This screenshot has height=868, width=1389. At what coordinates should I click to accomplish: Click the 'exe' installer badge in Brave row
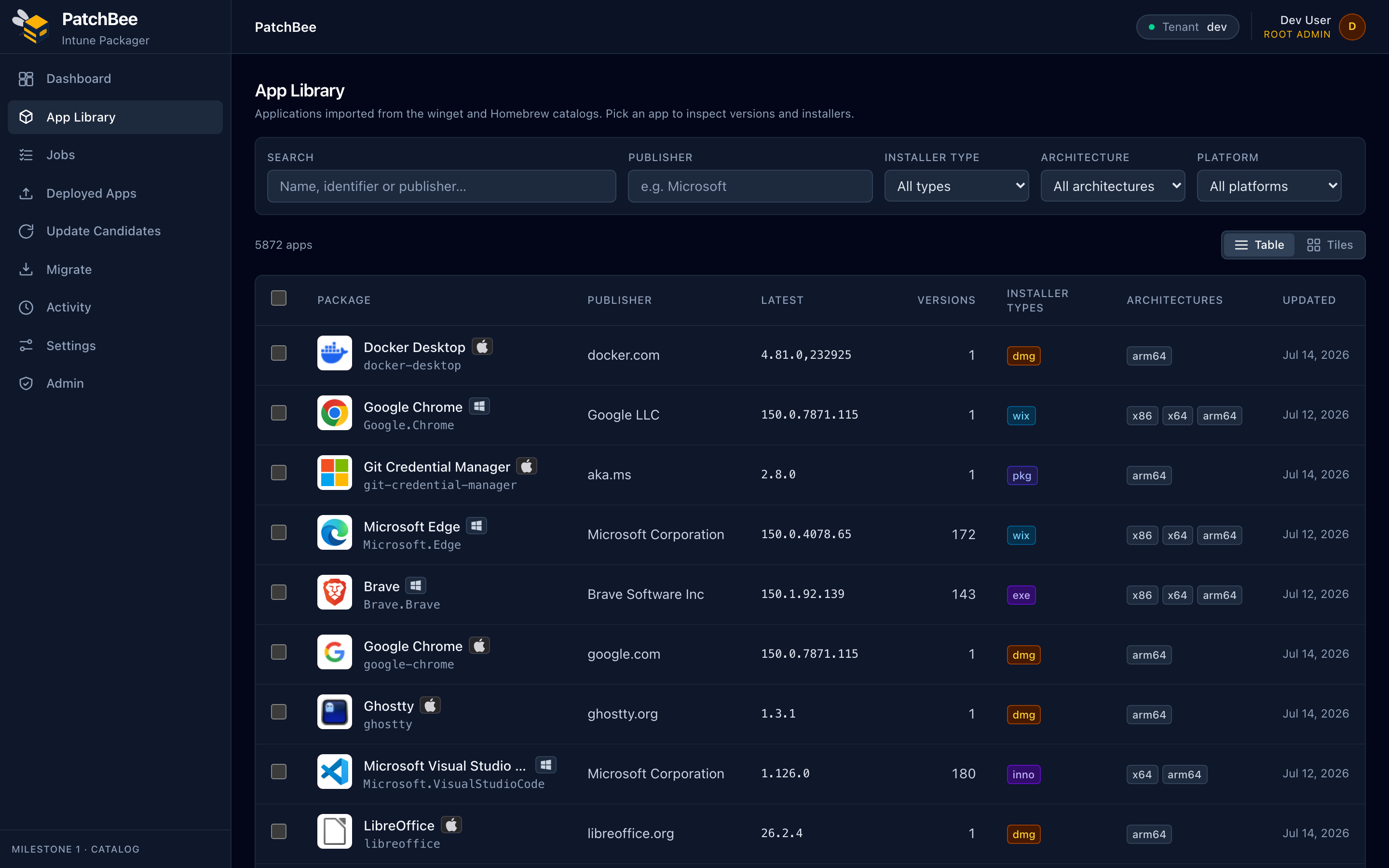pos(1021,596)
